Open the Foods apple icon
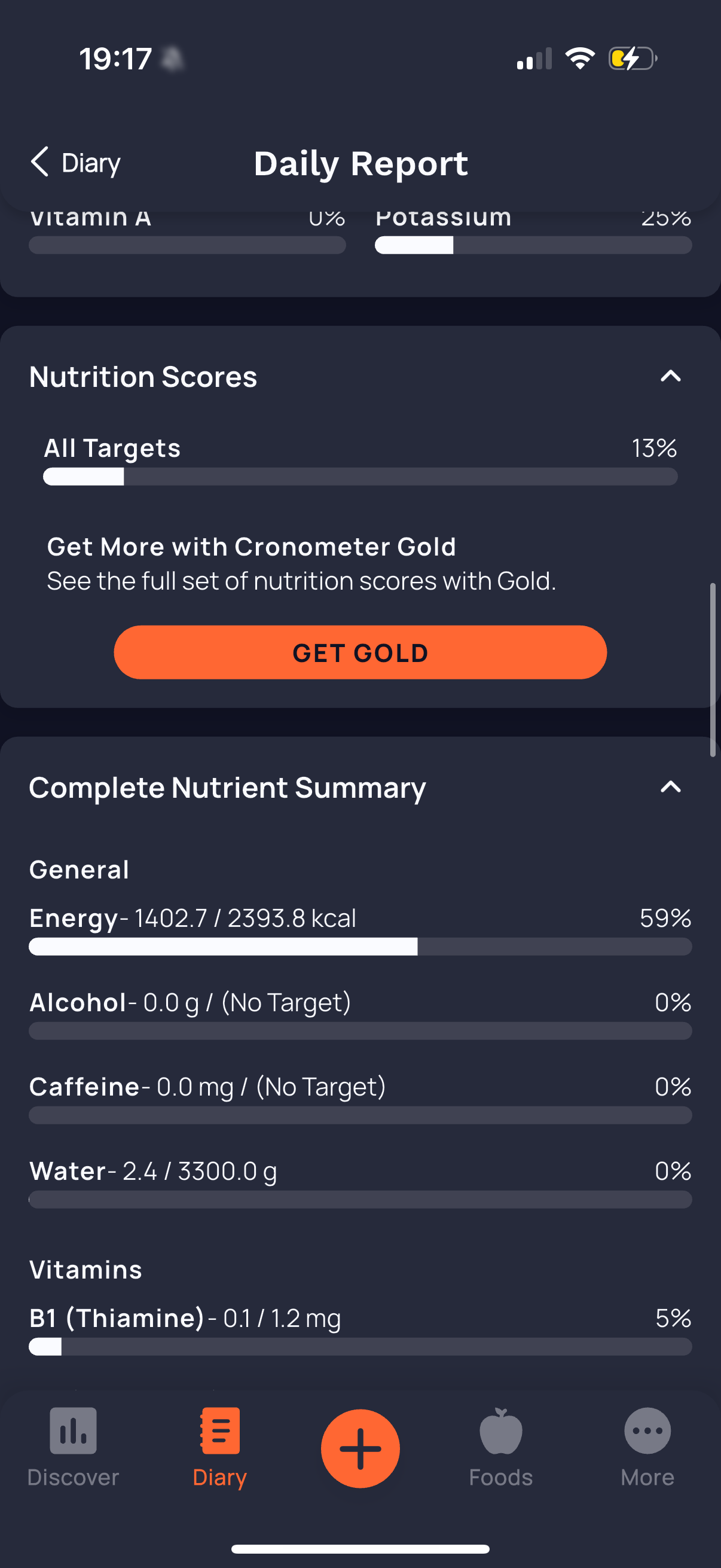The height and width of the screenshot is (1568, 721). [501, 1430]
